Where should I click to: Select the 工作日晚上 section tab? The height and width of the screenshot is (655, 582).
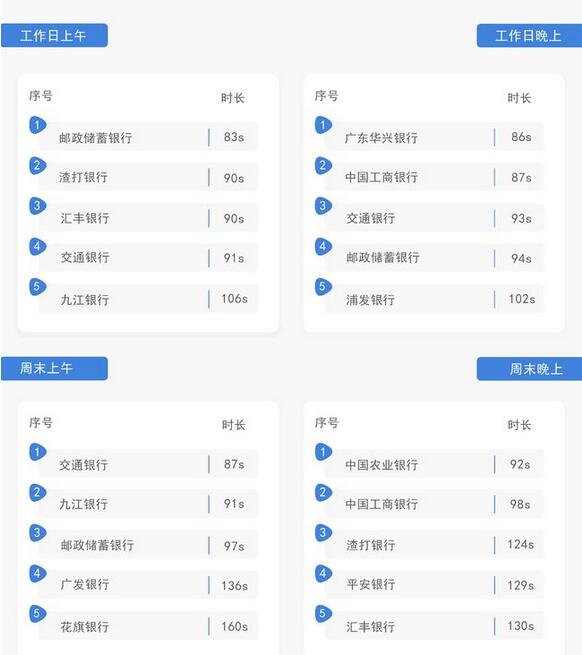point(529,36)
